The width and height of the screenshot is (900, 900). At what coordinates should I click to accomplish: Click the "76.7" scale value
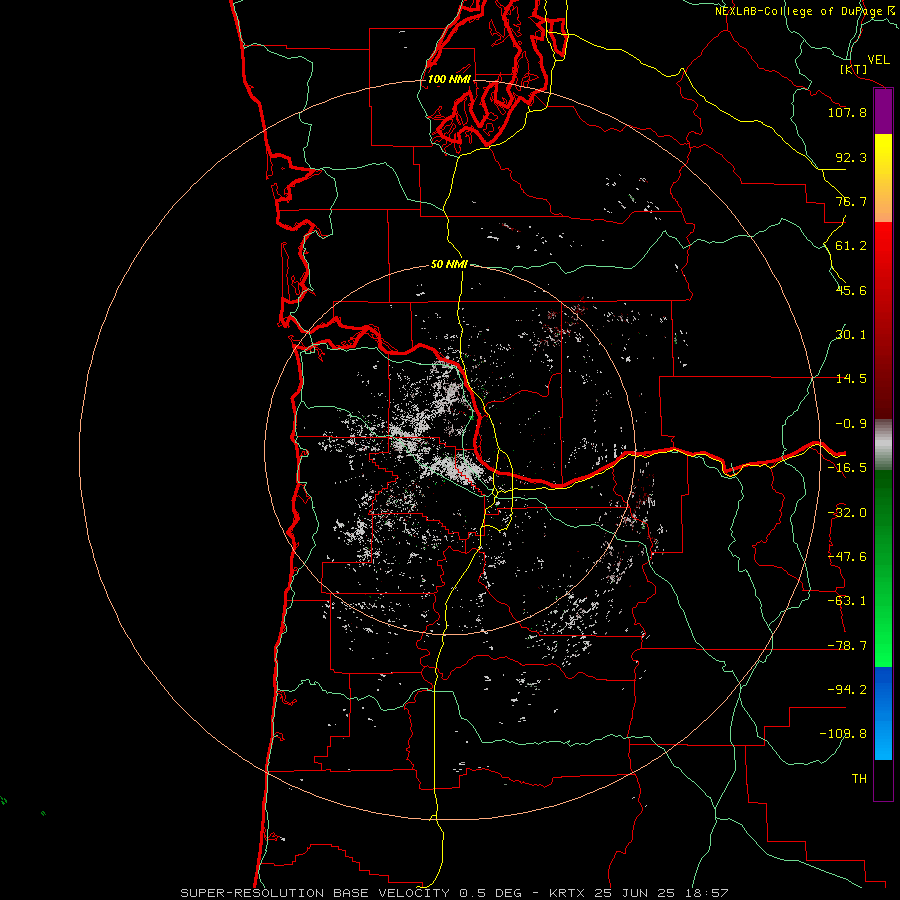coord(851,201)
